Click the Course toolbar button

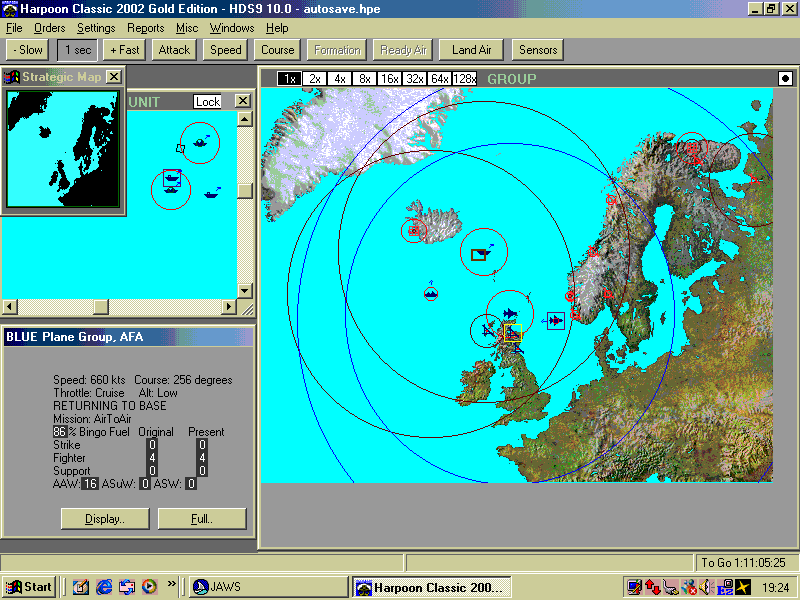278,50
